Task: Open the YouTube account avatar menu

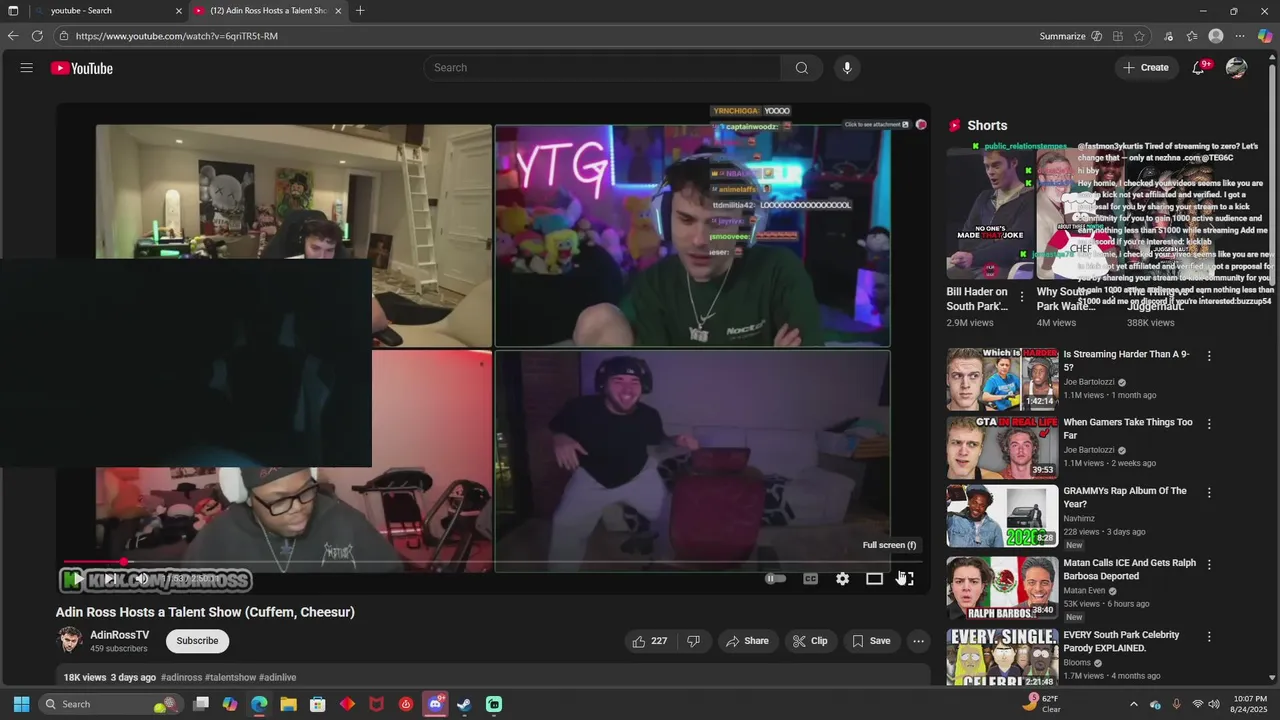Action: (1237, 68)
